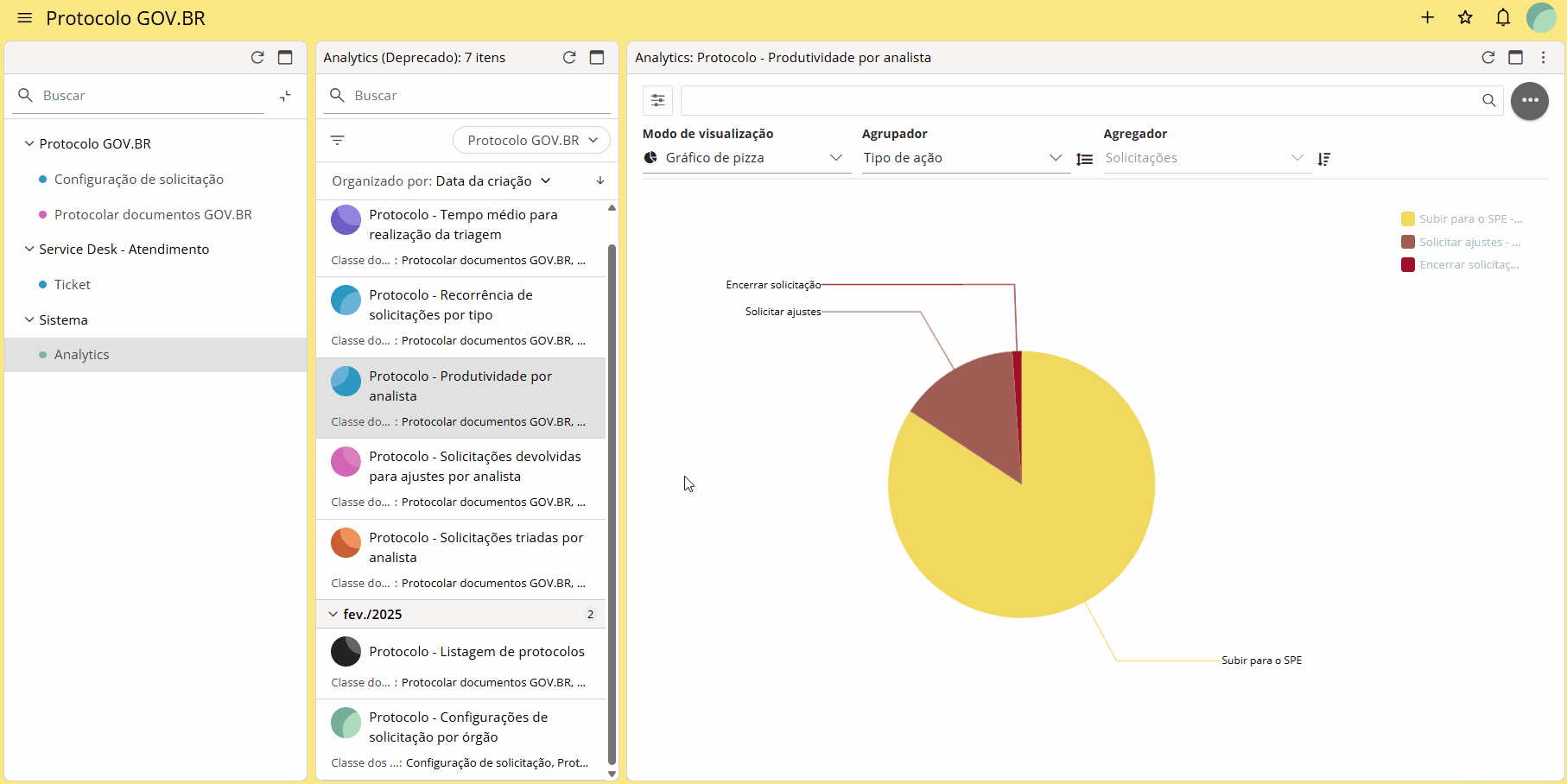1567x784 pixels.
Task: Click the yellow Subir para o SPE legend swatch
Action: coord(1408,219)
